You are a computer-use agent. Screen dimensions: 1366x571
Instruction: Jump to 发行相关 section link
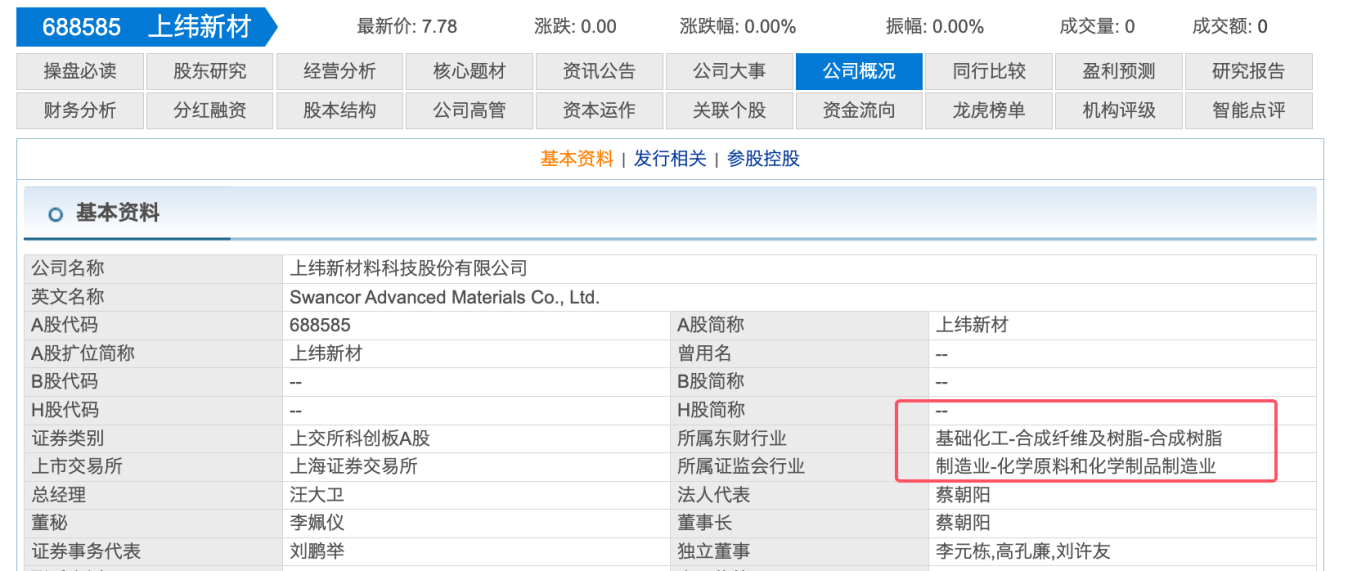670,159
